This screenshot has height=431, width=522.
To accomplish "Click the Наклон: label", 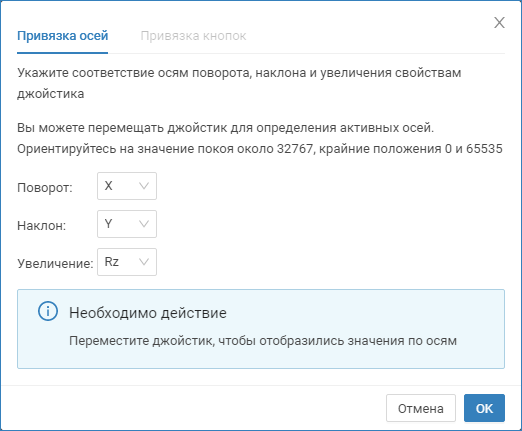I will click(x=42, y=226).
